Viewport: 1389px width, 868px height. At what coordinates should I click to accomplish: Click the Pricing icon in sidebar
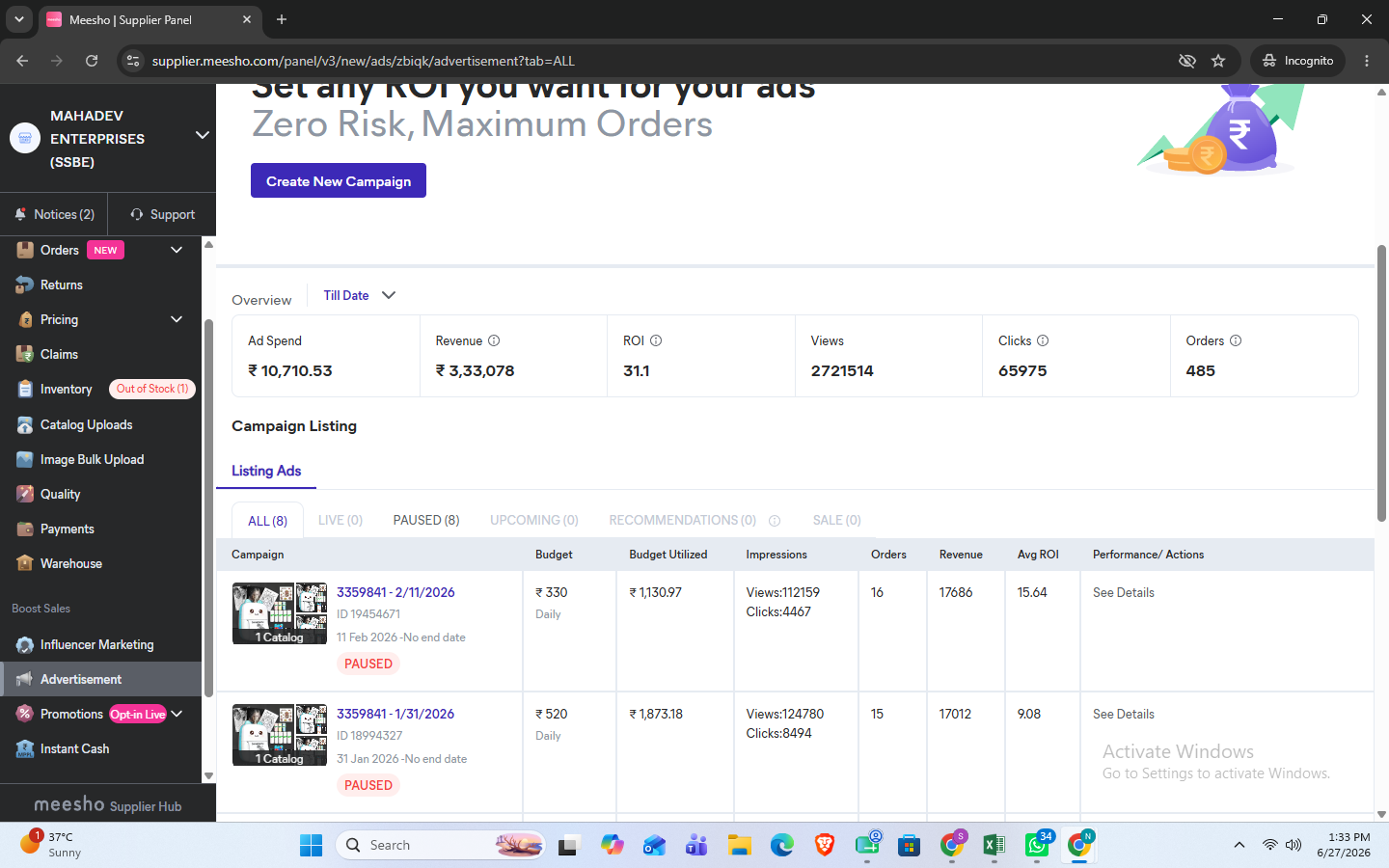click(25, 319)
